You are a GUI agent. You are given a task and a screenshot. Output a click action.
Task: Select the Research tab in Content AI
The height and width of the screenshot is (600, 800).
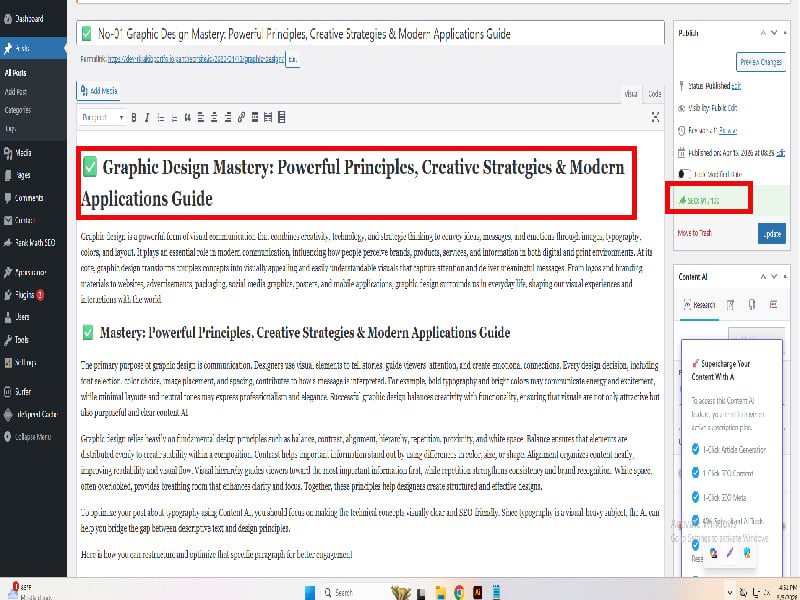pyautogui.click(x=699, y=305)
